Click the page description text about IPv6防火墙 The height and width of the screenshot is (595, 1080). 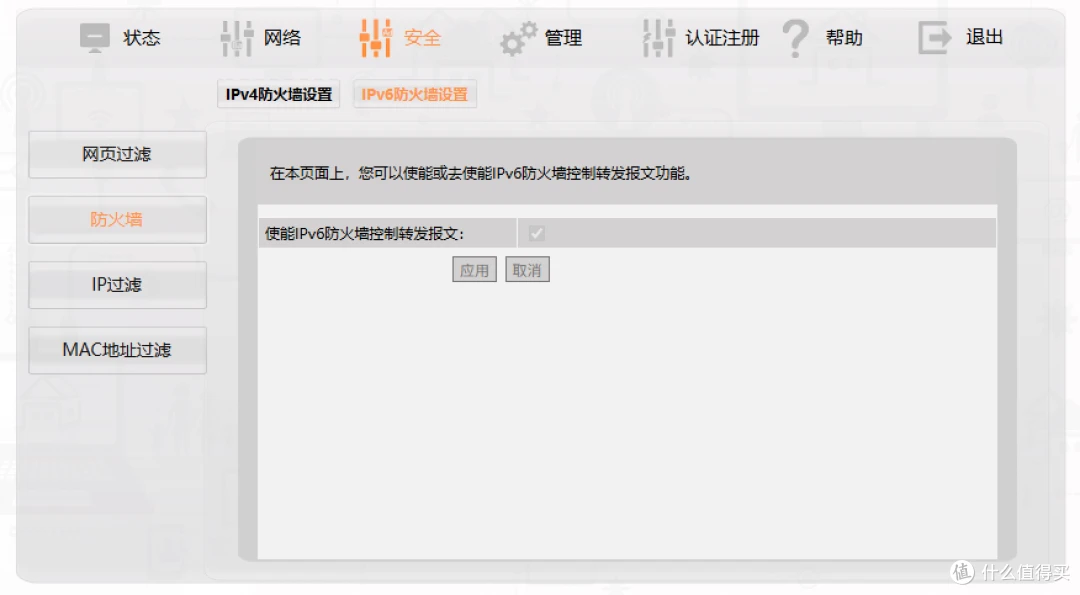point(481,174)
